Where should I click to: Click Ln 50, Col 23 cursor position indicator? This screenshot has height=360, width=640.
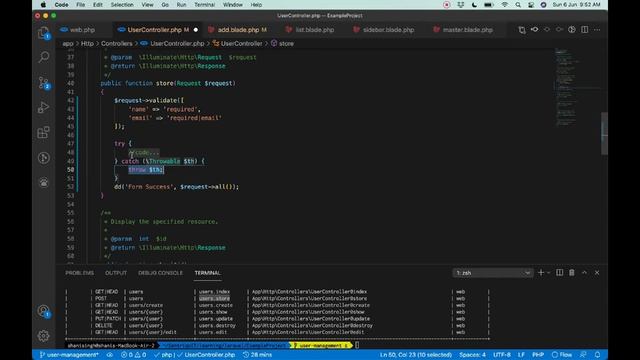pos(416,355)
